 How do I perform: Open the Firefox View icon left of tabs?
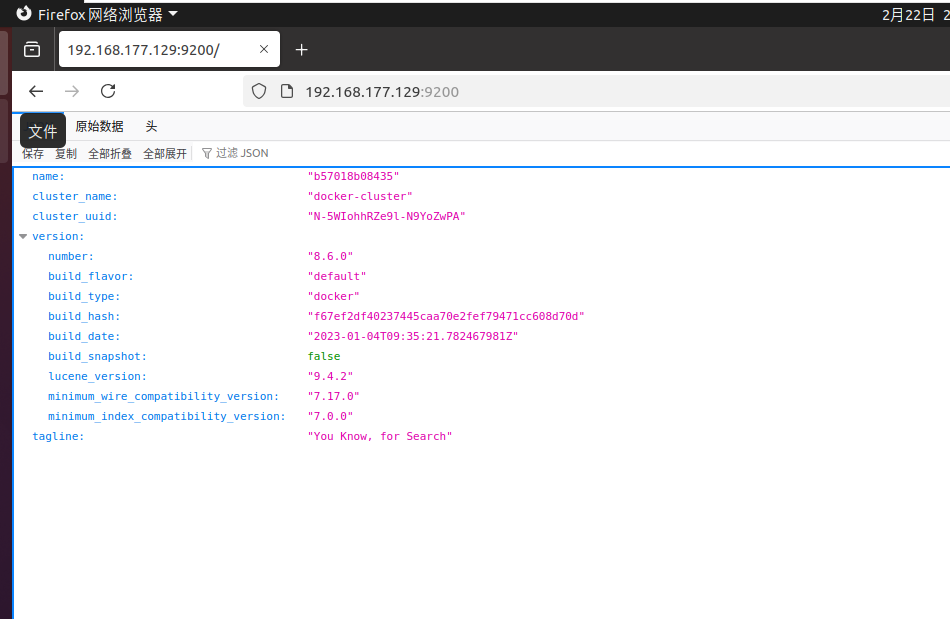coord(32,50)
